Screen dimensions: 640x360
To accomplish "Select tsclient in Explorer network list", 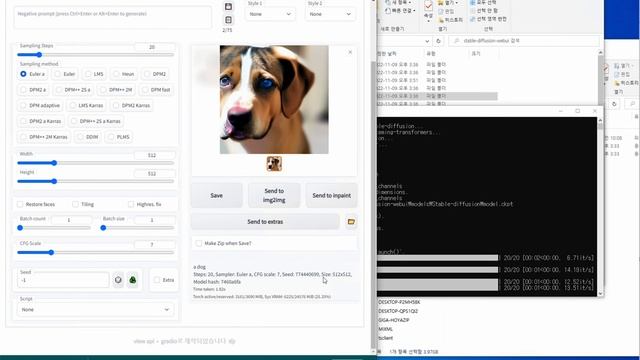I will coord(385,338).
